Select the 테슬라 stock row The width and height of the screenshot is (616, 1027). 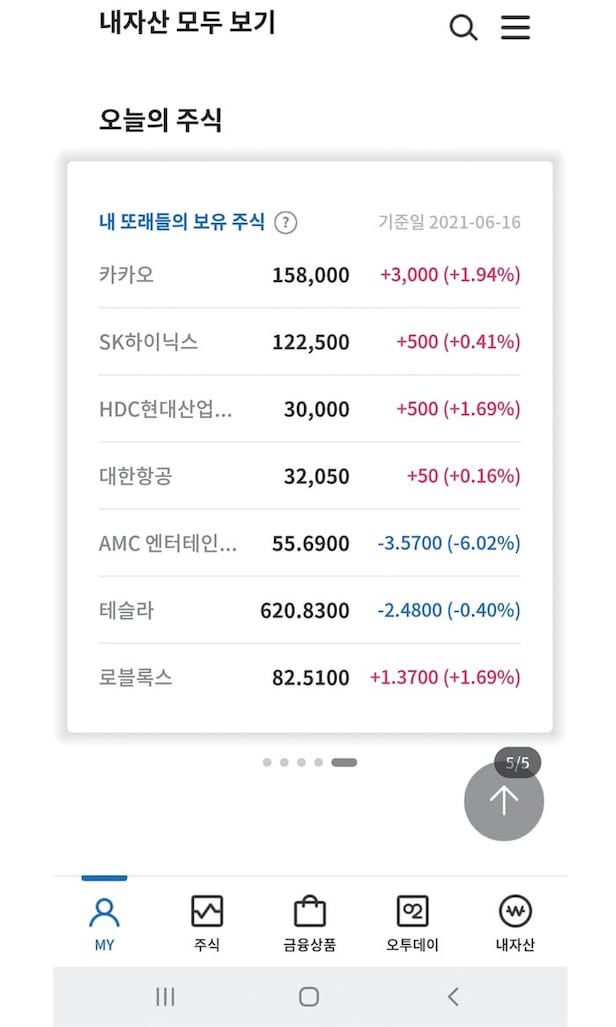(309, 610)
